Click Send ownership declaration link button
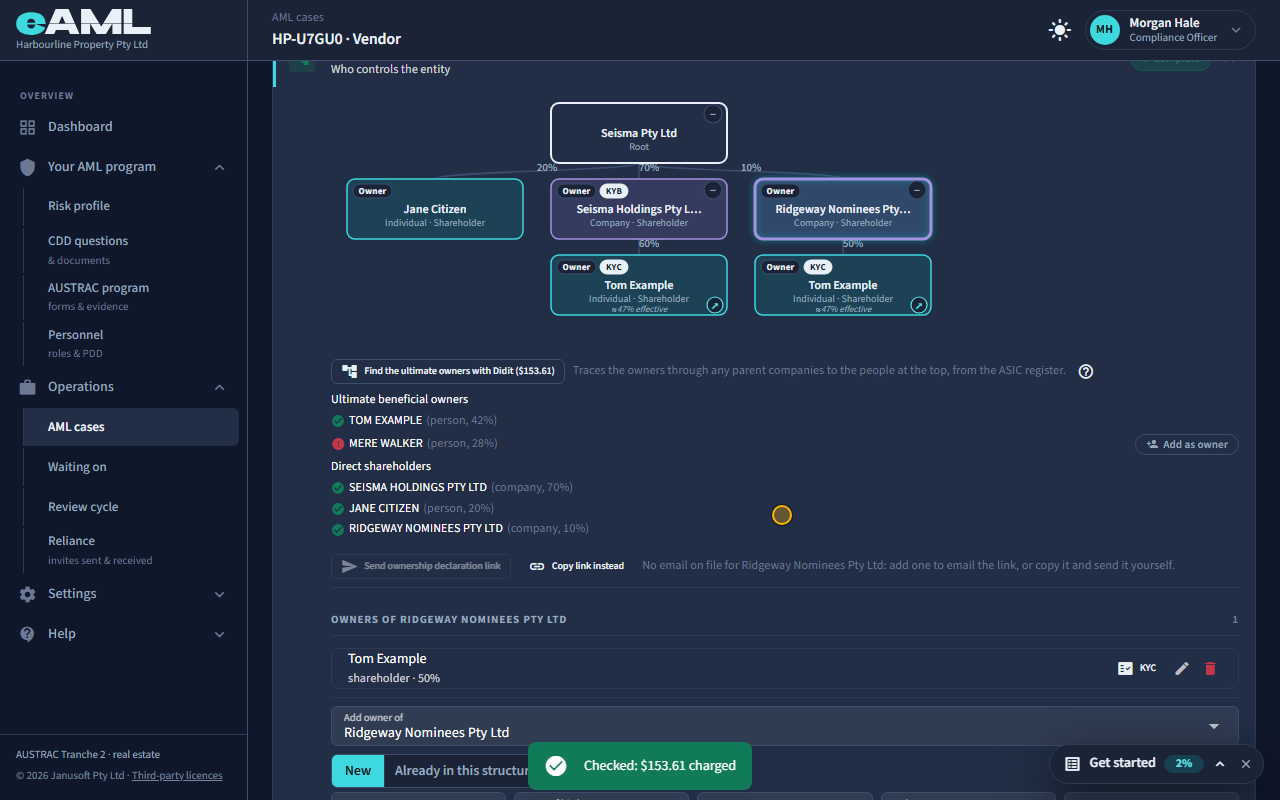This screenshot has height=800, width=1280. pyautogui.click(x=421, y=566)
